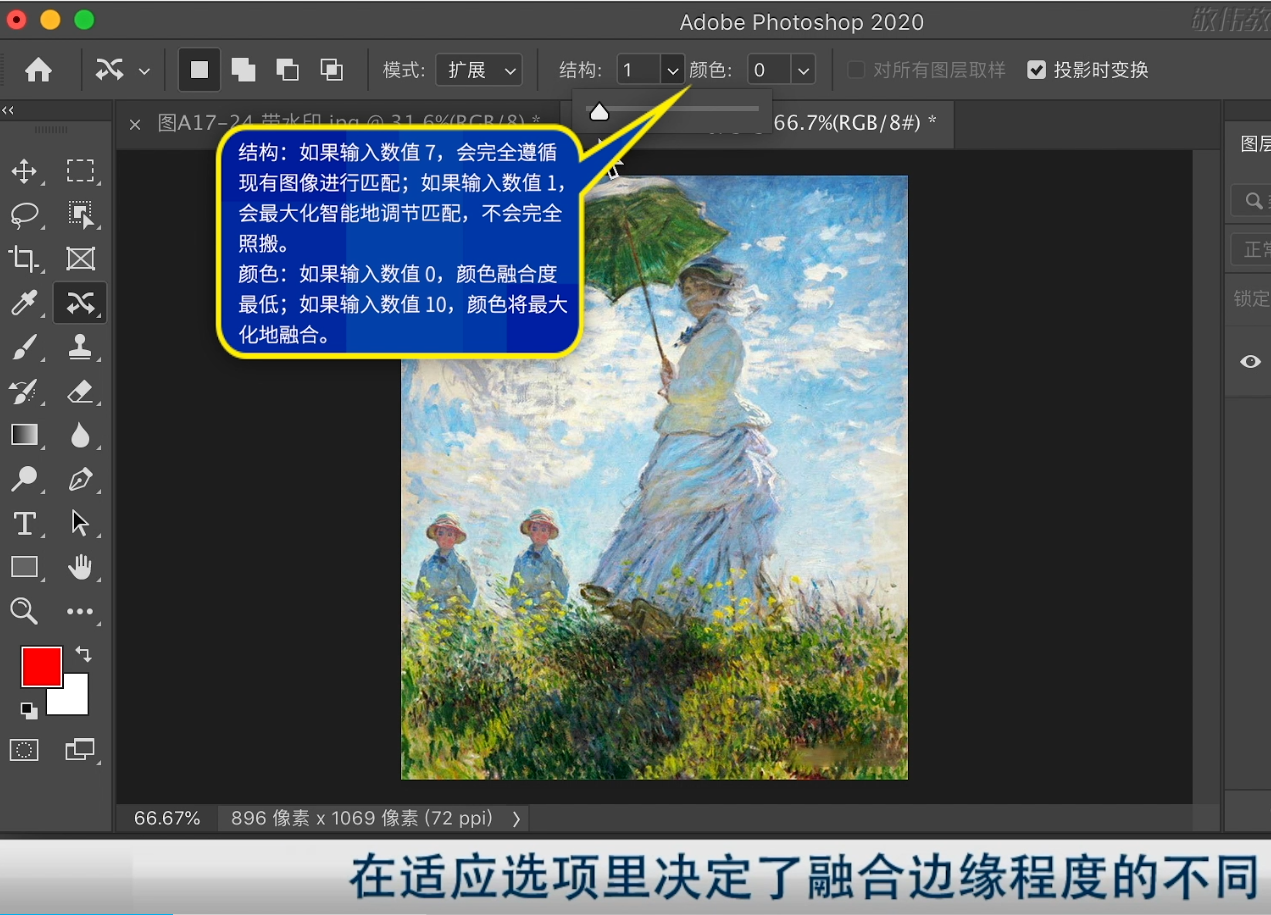This screenshot has height=915, width=1271.
Task: Click the layer search magnifier field
Action: (x=1252, y=201)
